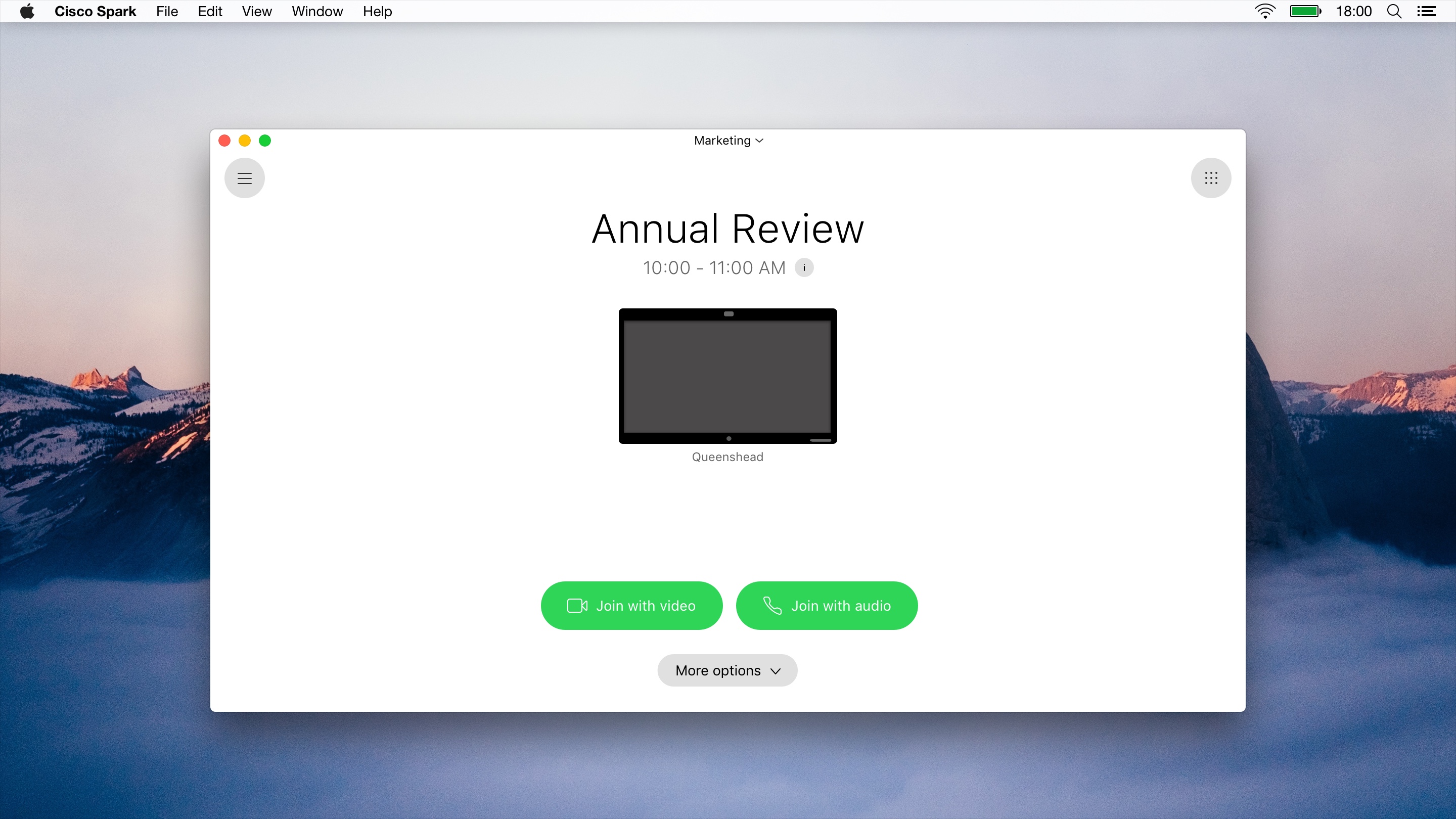Click the audio phone icon on join button

[x=771, y=605]
